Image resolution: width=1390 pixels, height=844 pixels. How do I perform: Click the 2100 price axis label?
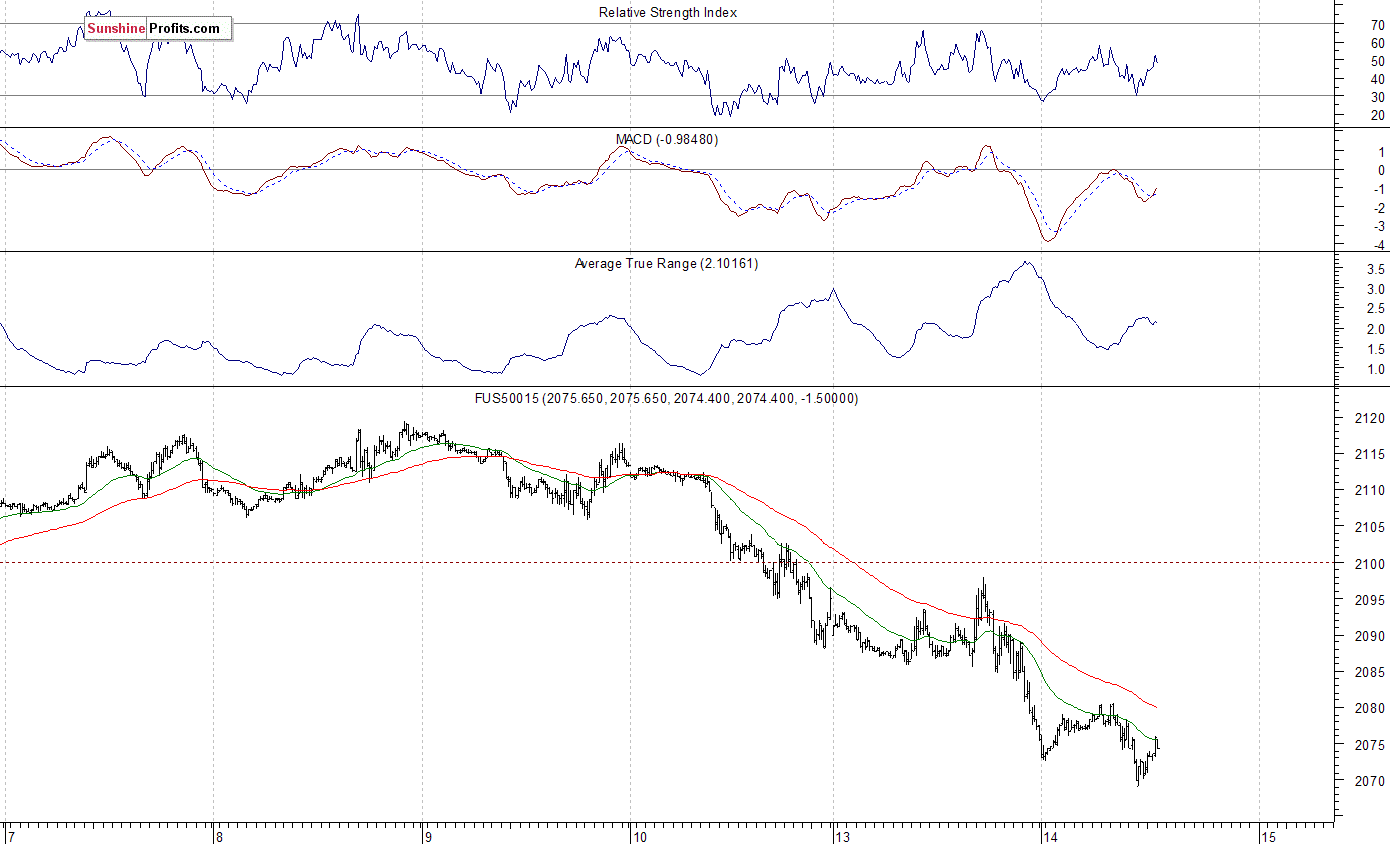click(x=1372, y=563)
